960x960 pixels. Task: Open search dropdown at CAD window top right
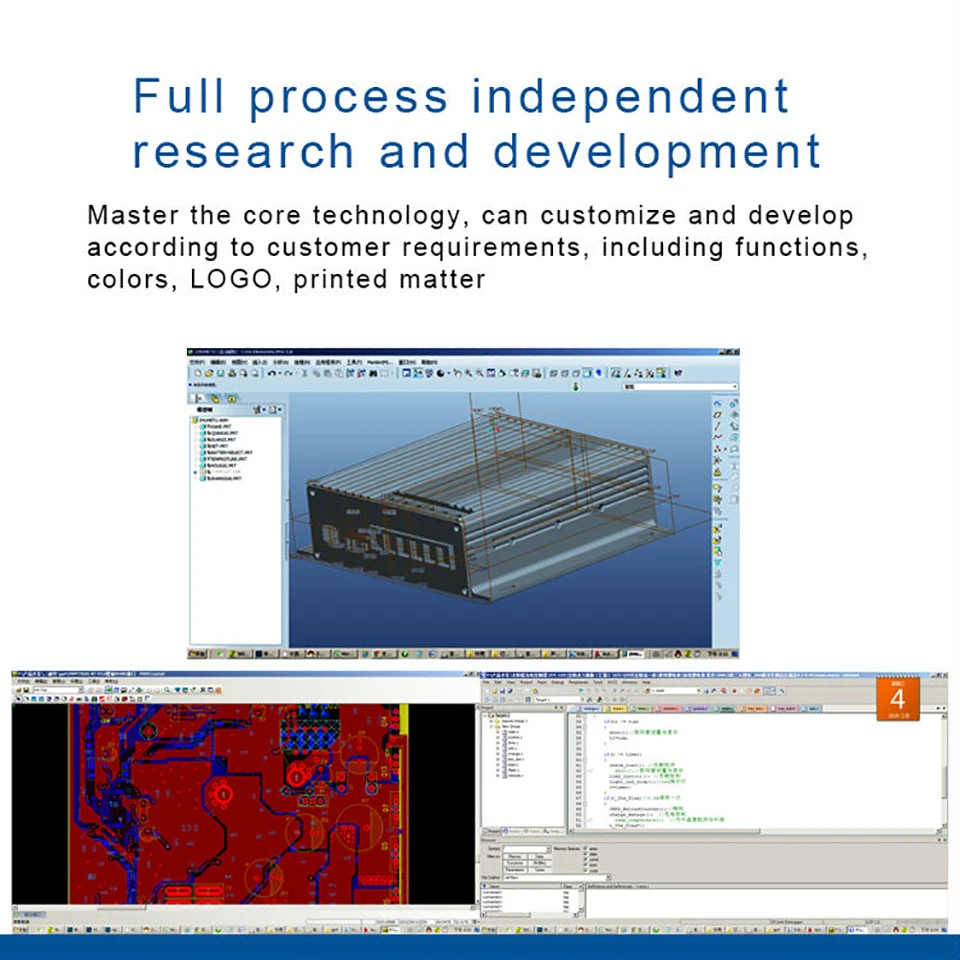(680, 386)
